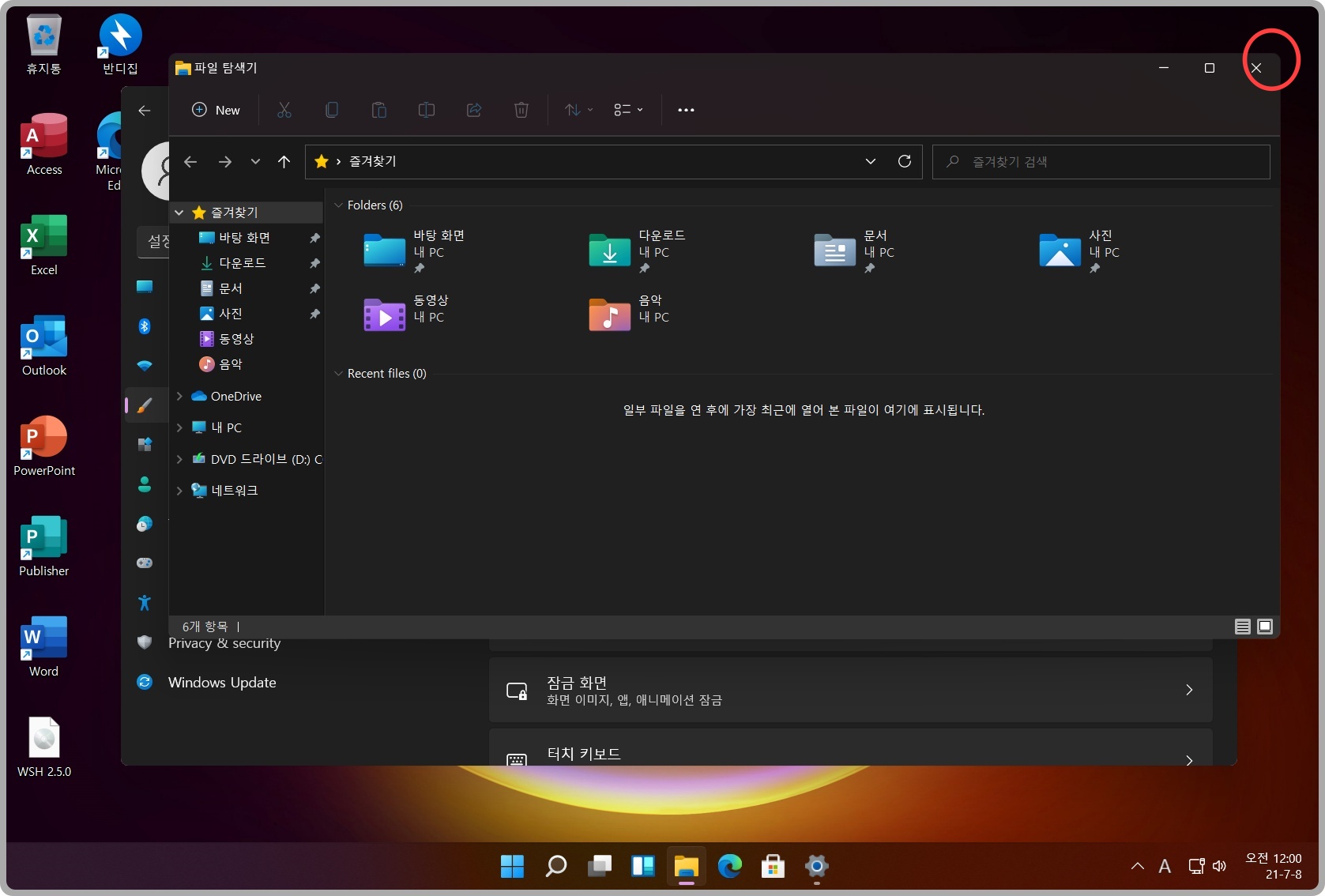Expand the OneDrive tree node
The width and height of the screenshot is (1325, 896).
(x=179, y=396)
